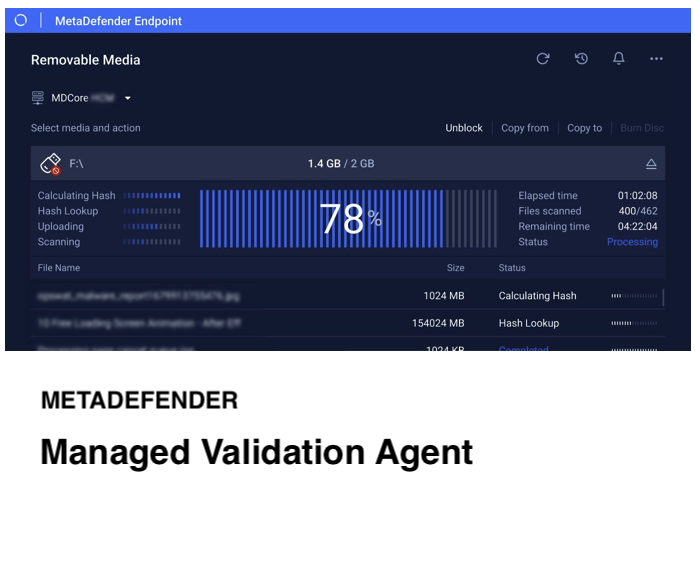Open the three-dot more options menu
This screenshot has height=580, width=695.
656,59
